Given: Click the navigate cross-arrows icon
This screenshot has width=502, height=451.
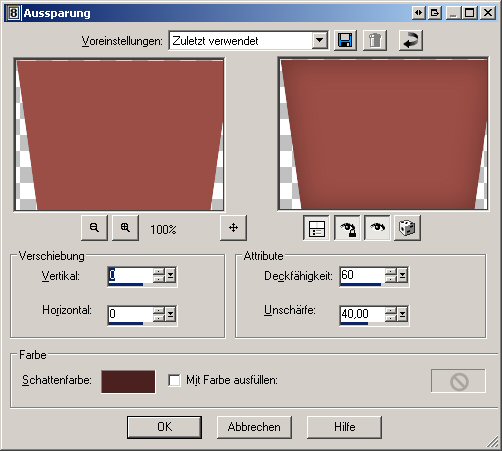Looking at the screenshot, I should tap(233, 228).
